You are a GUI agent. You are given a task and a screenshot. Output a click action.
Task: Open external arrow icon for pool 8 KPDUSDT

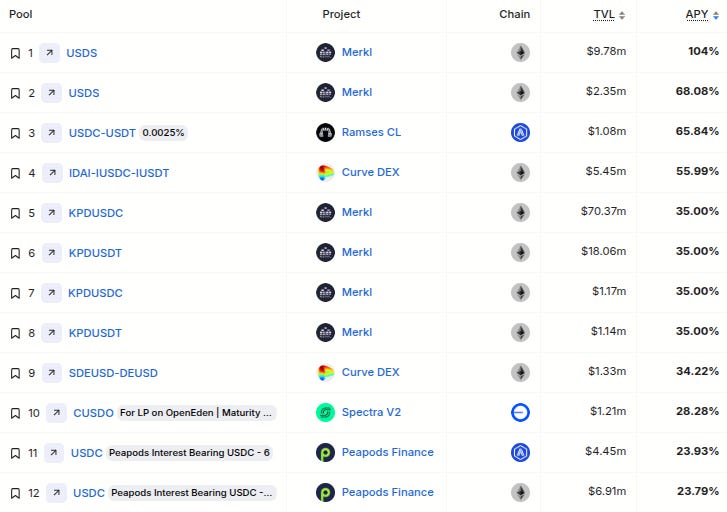click(x=52, y=333)
